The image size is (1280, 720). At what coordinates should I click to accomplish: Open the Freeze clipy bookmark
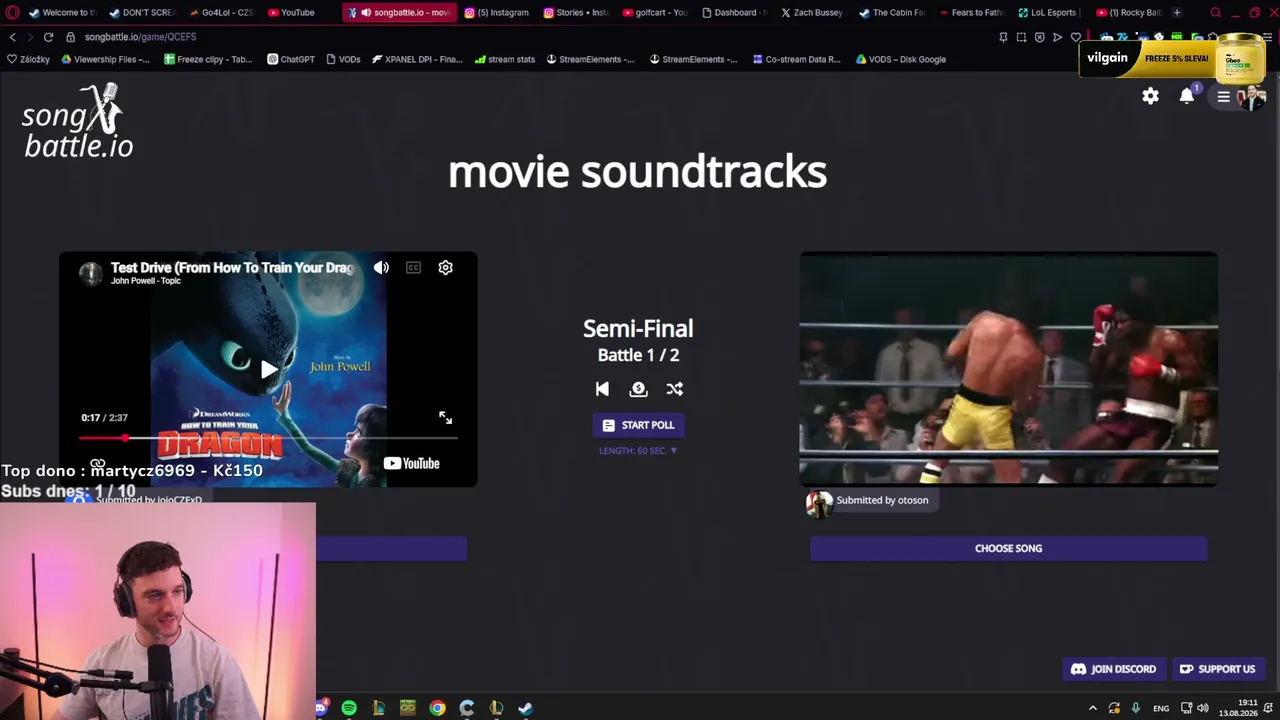tap(208, 59)
